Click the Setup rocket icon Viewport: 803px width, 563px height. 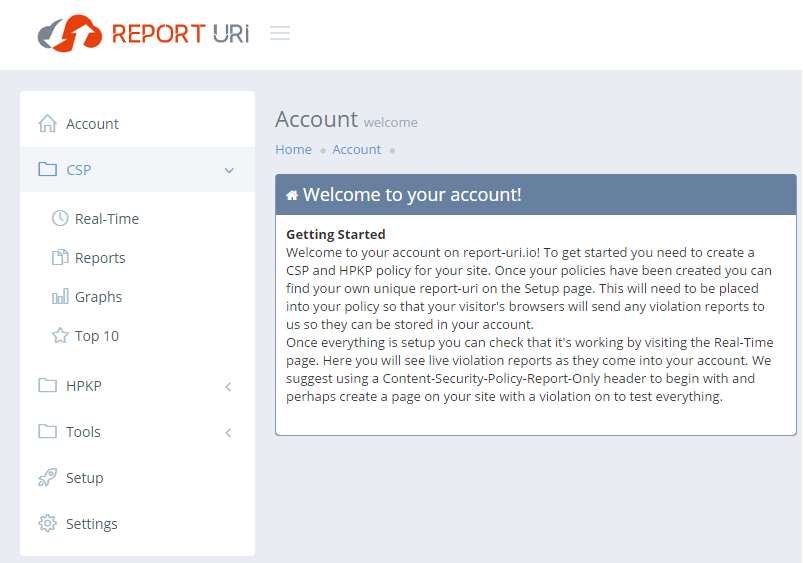pyautogui.click(x=48, y=477)
